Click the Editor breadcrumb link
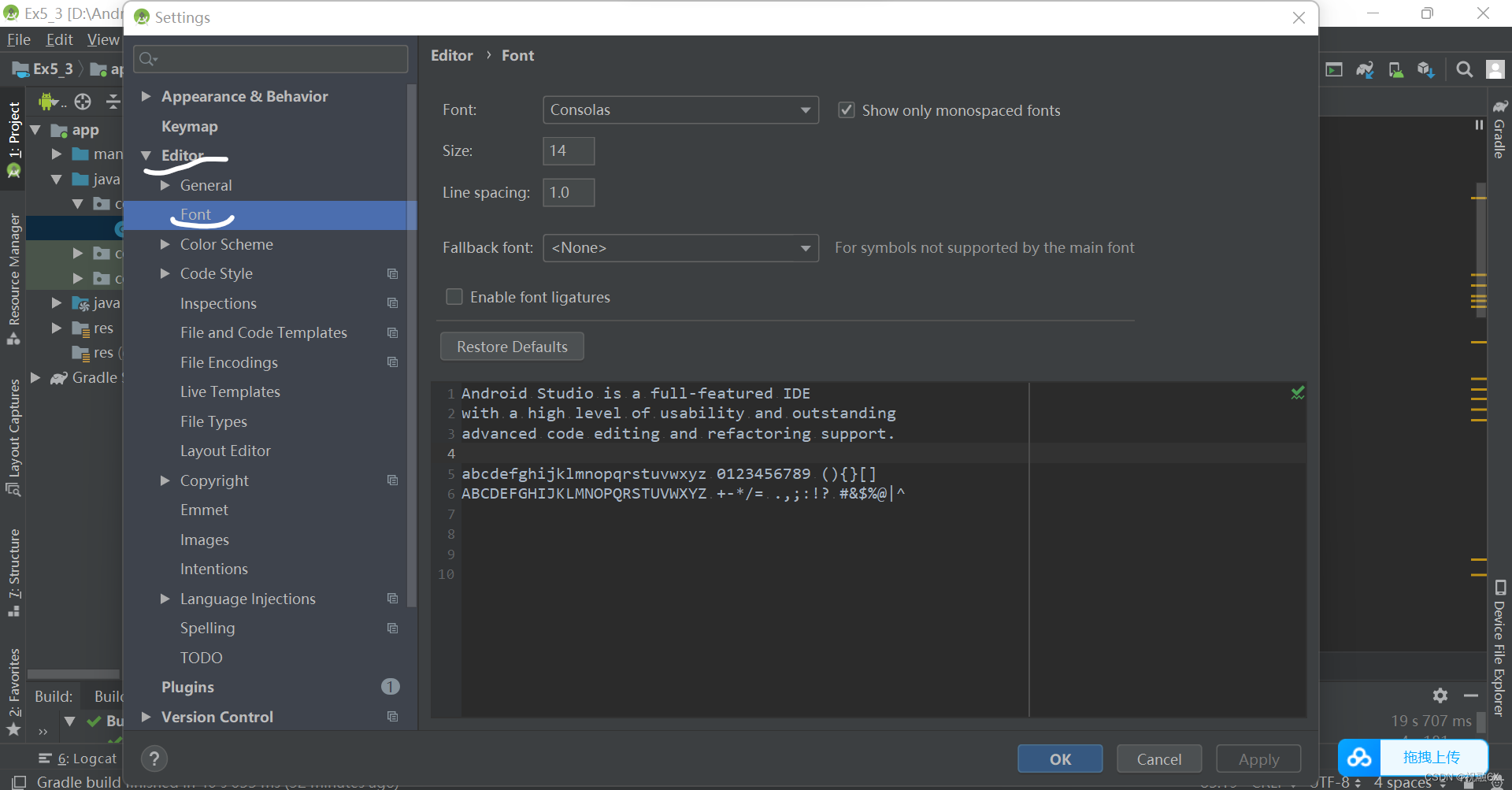The height and width of the screenshot is (790, 1512). (452, 55)
